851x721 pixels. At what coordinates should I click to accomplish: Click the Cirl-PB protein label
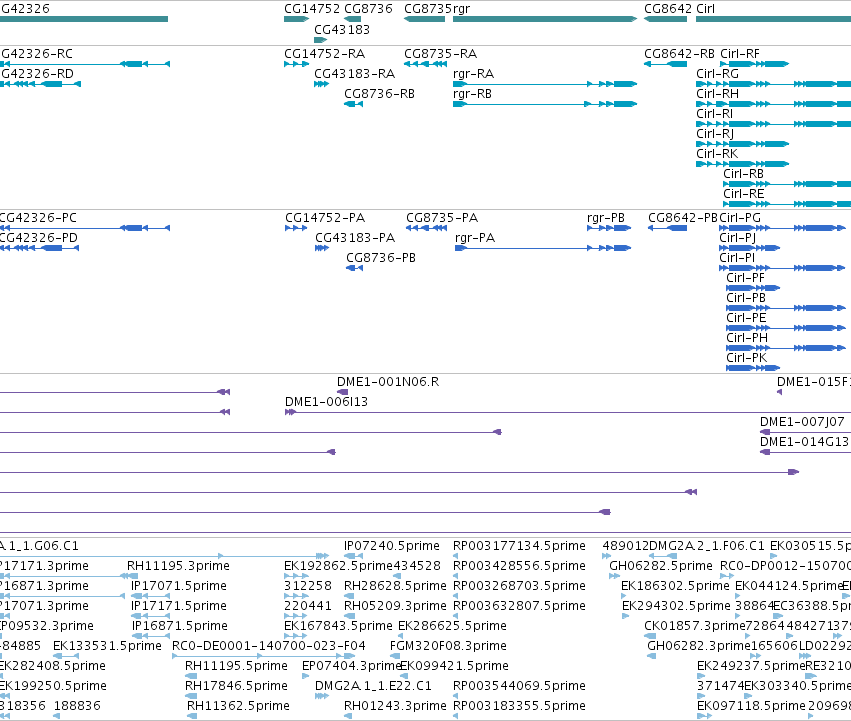pos(746,298)
